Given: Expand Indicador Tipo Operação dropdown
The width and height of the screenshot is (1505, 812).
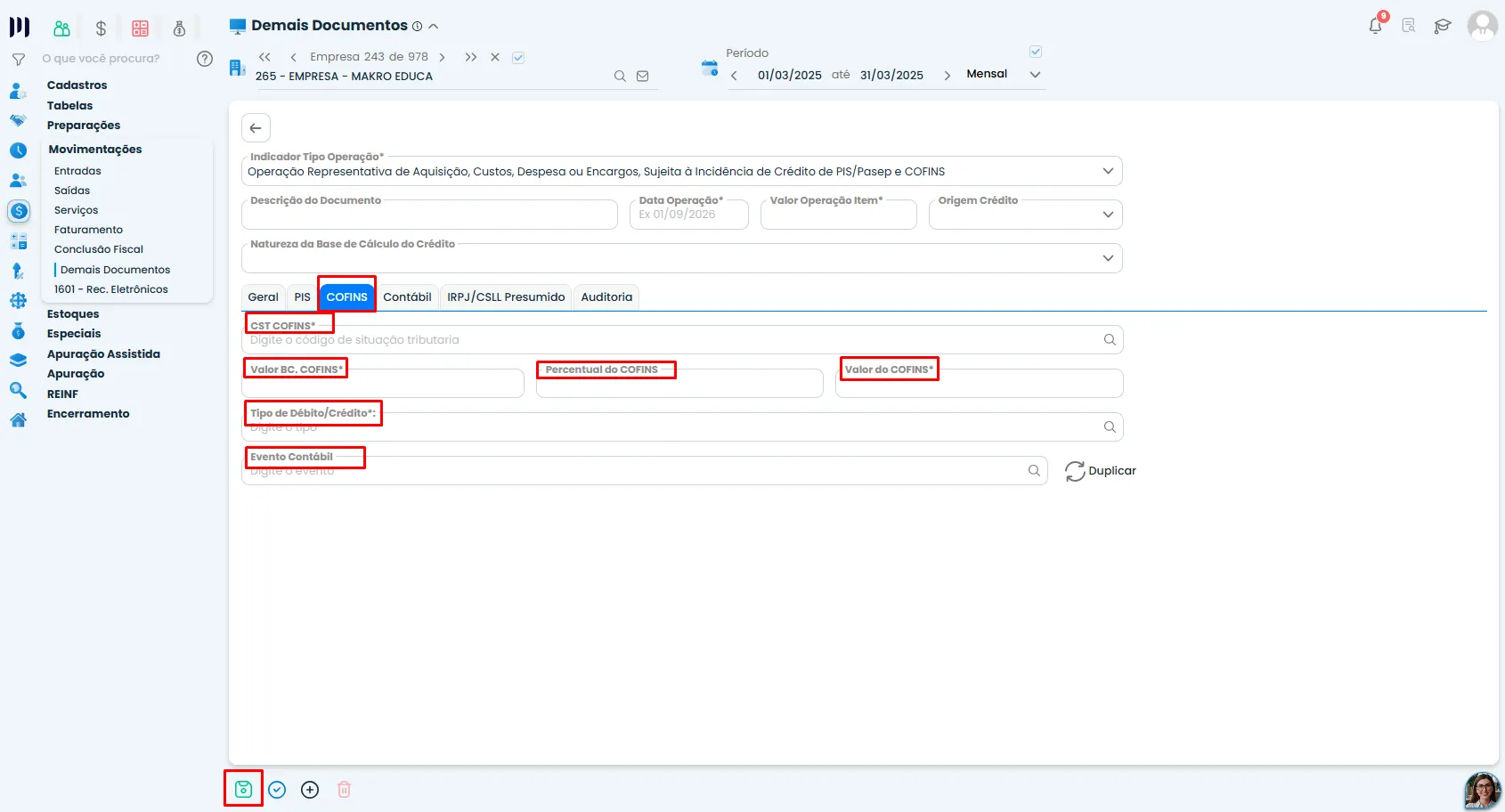Looking at the screenshot, I should [x=1108, y=171].
